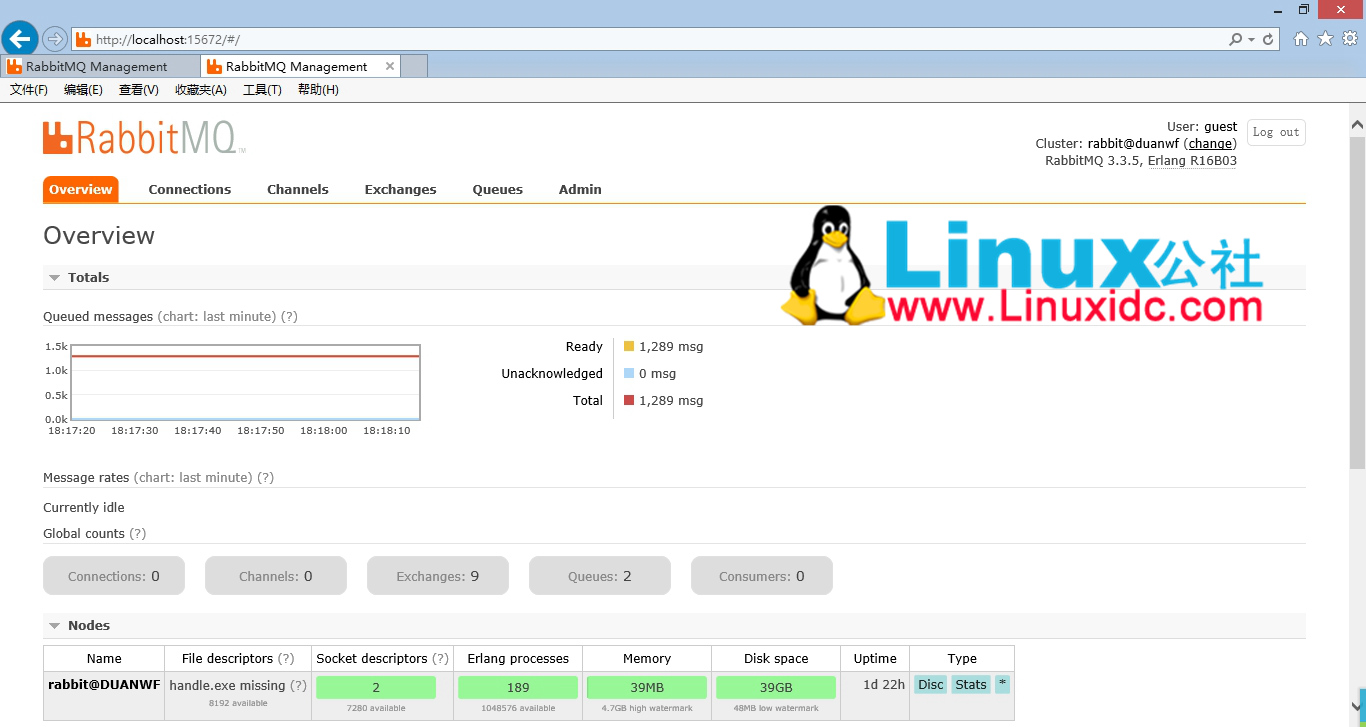The image size is (1366, 727).
Task: Click the yellow Ready legend swatch
Action: (629, 346)
